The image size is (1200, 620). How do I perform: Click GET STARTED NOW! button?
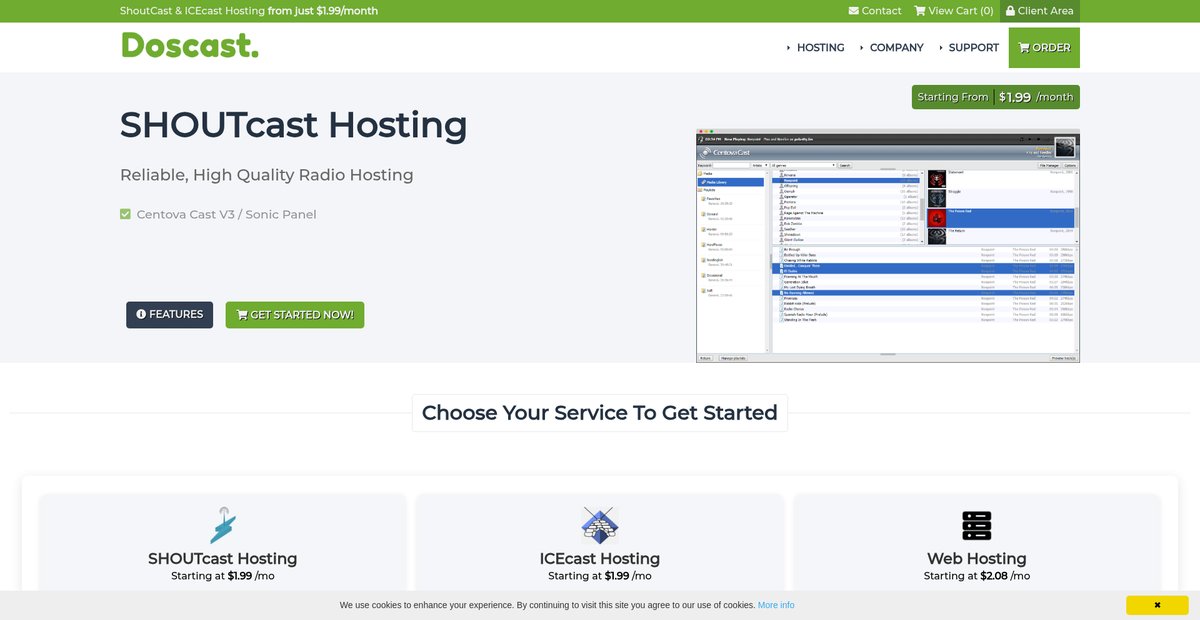(x=295, y=315)
